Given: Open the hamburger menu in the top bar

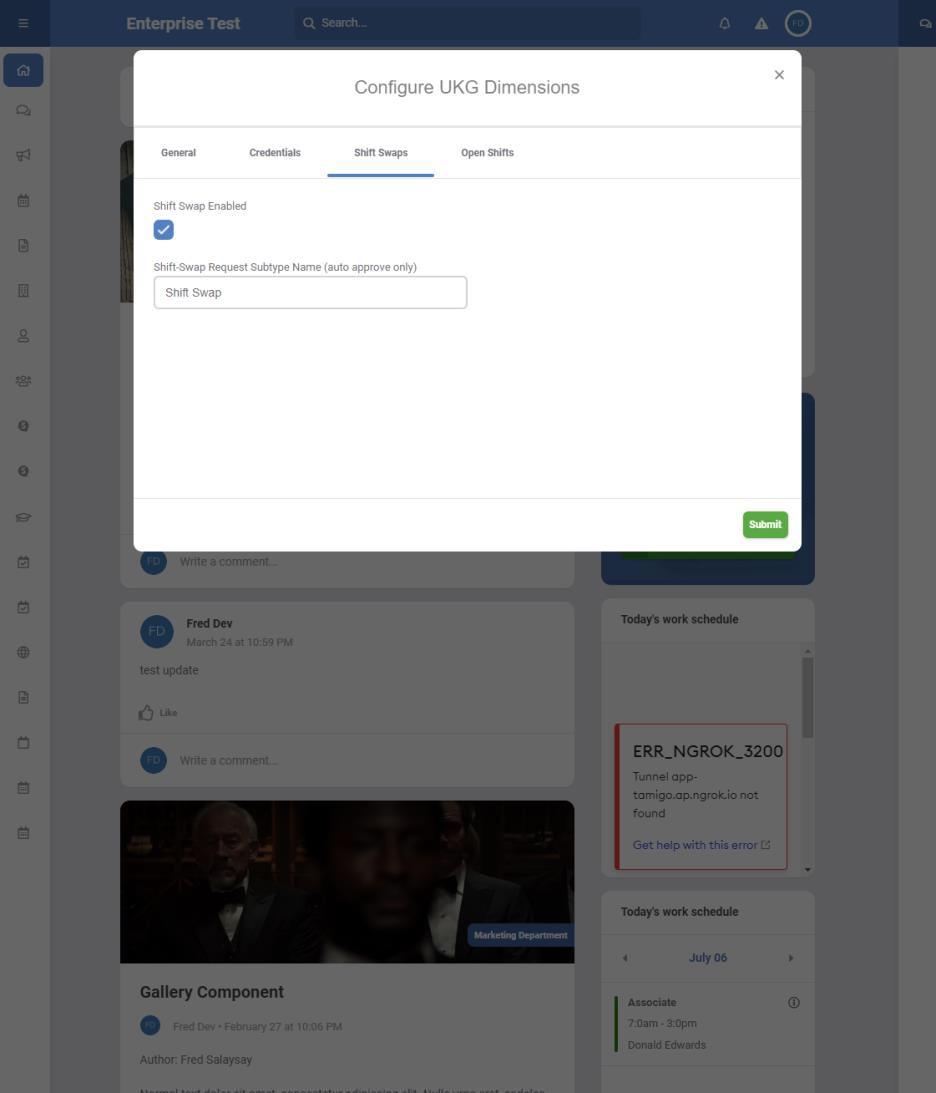Looking at the screenshot, I should (x=23, y=23).
